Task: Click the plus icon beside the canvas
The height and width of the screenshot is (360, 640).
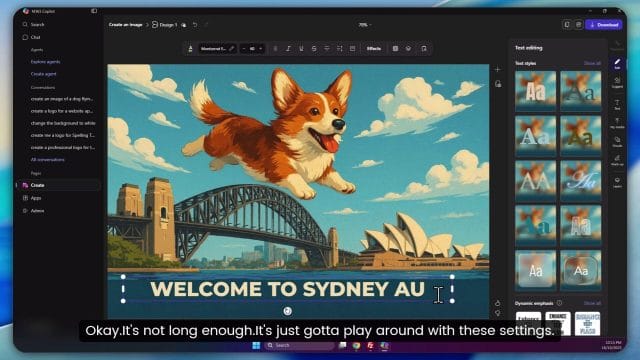Action: point(498,69)
